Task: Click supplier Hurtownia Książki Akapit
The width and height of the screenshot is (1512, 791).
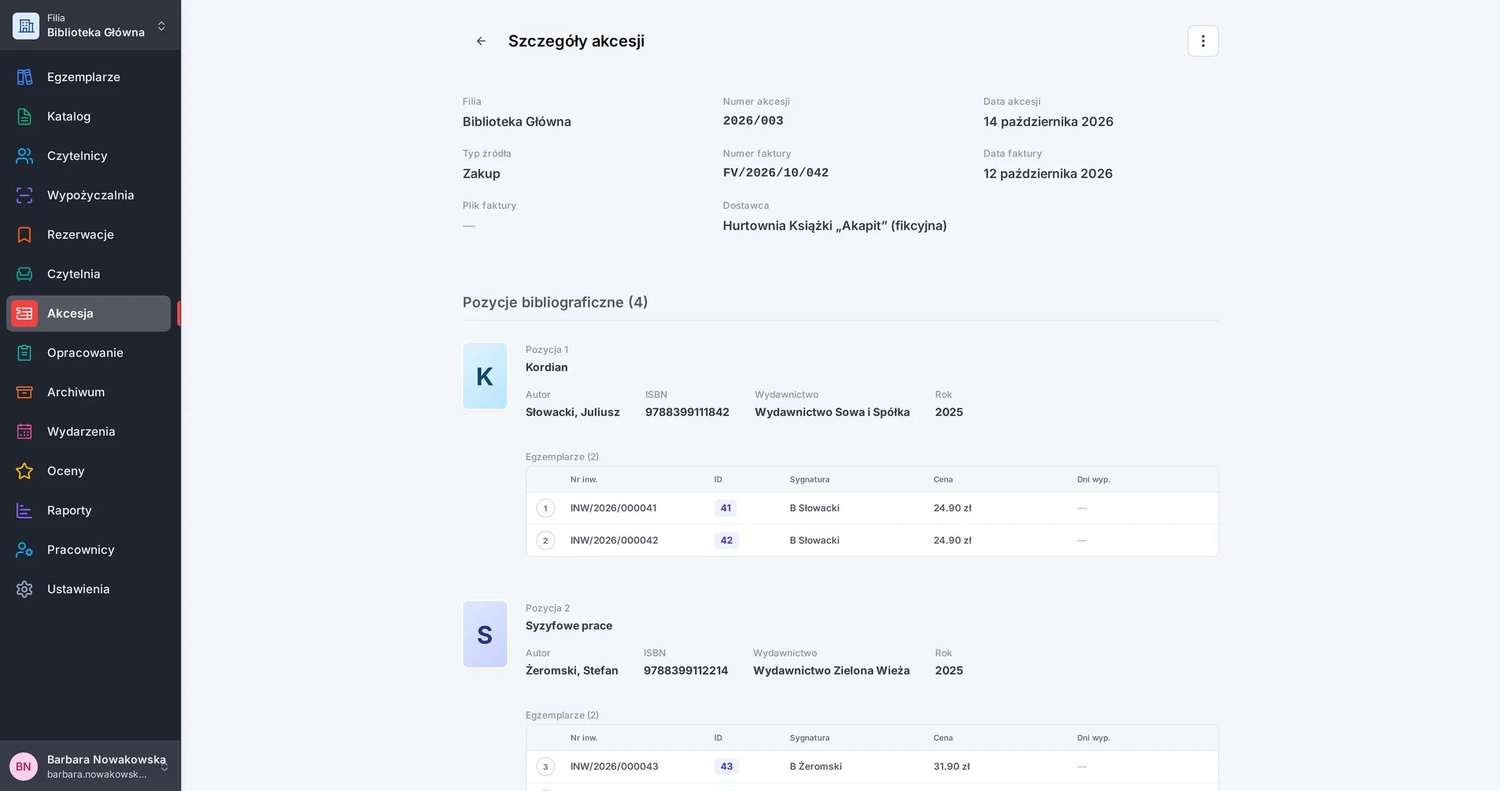Action: click(835, 226)
